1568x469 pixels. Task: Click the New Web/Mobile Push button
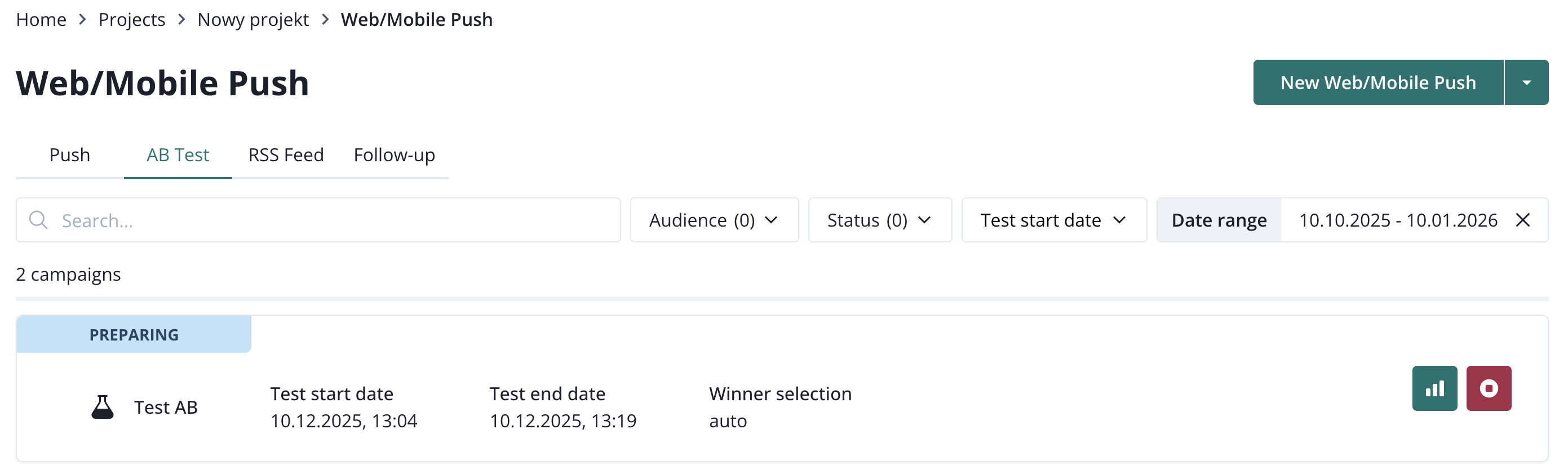(x=1377, y=82)
